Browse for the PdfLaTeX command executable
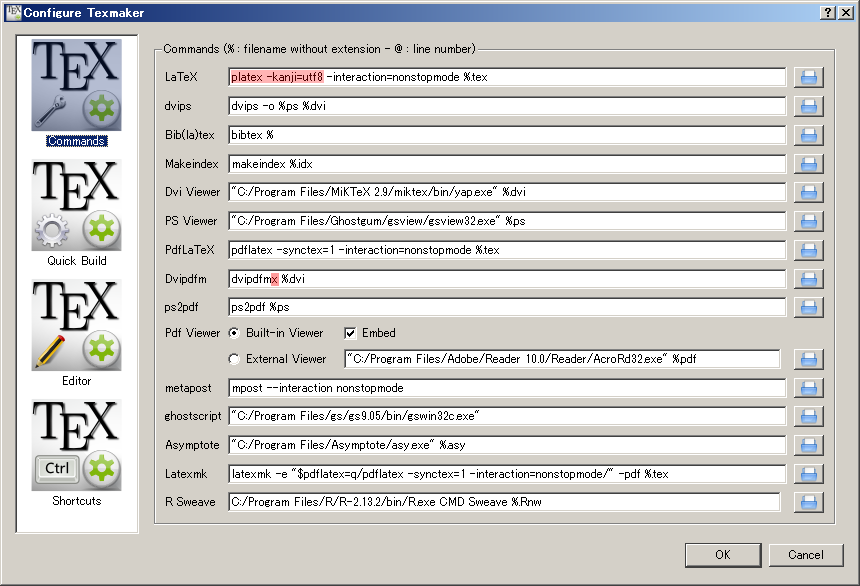The height and width of the screenshot is (586, 860). coord(808,250)
